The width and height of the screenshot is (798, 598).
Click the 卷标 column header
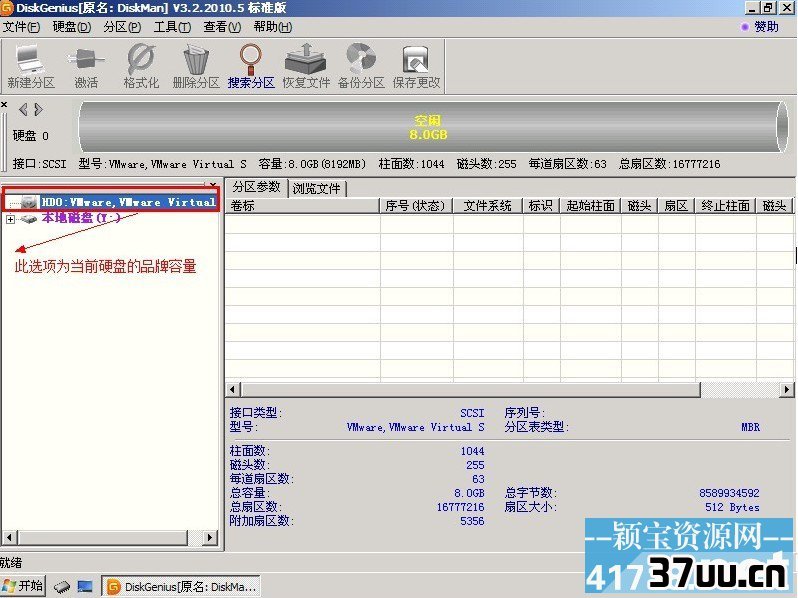click(x=303, y=206)
